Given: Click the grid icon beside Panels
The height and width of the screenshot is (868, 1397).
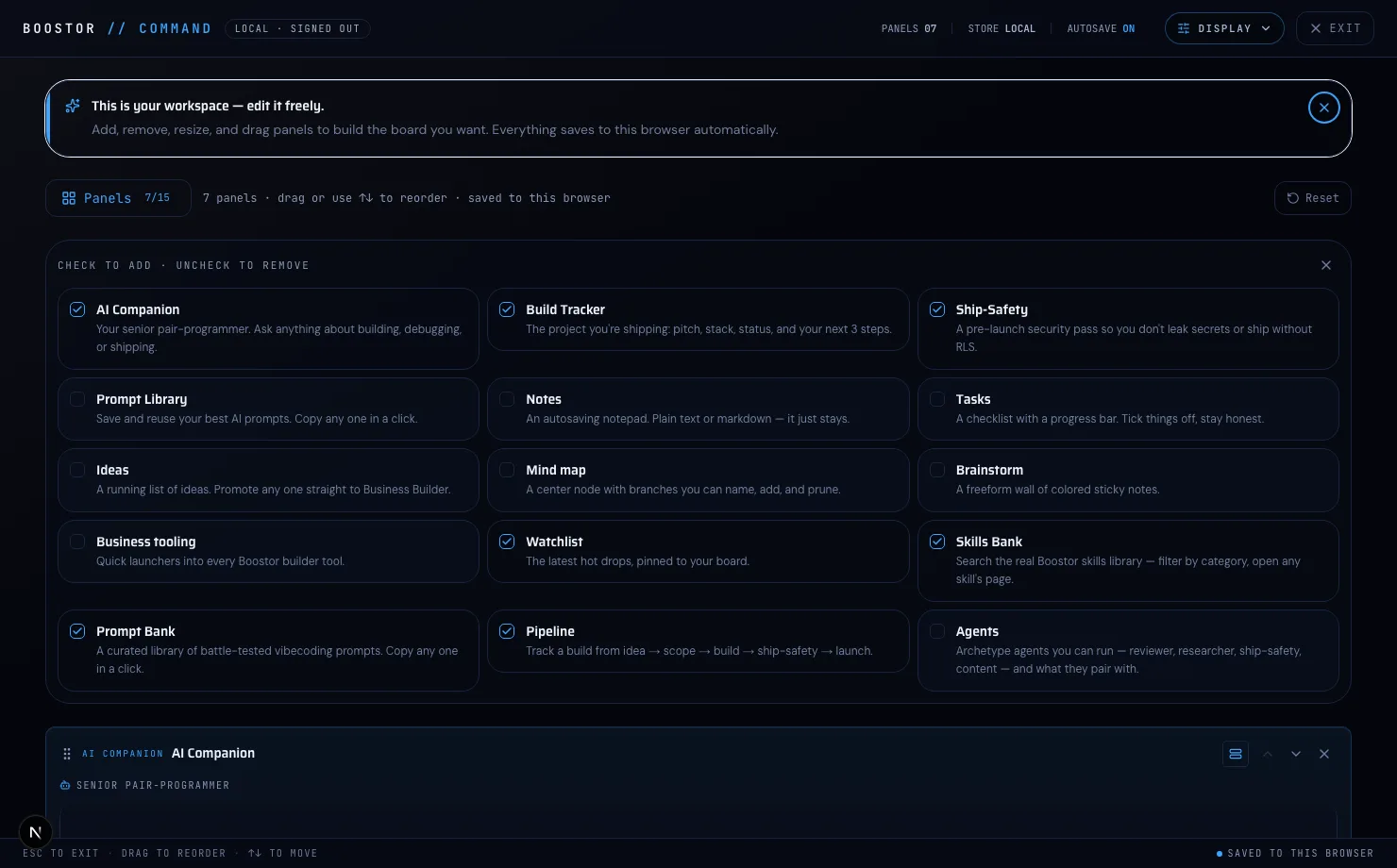Looking at the screenshot, I should coord(69,198).
